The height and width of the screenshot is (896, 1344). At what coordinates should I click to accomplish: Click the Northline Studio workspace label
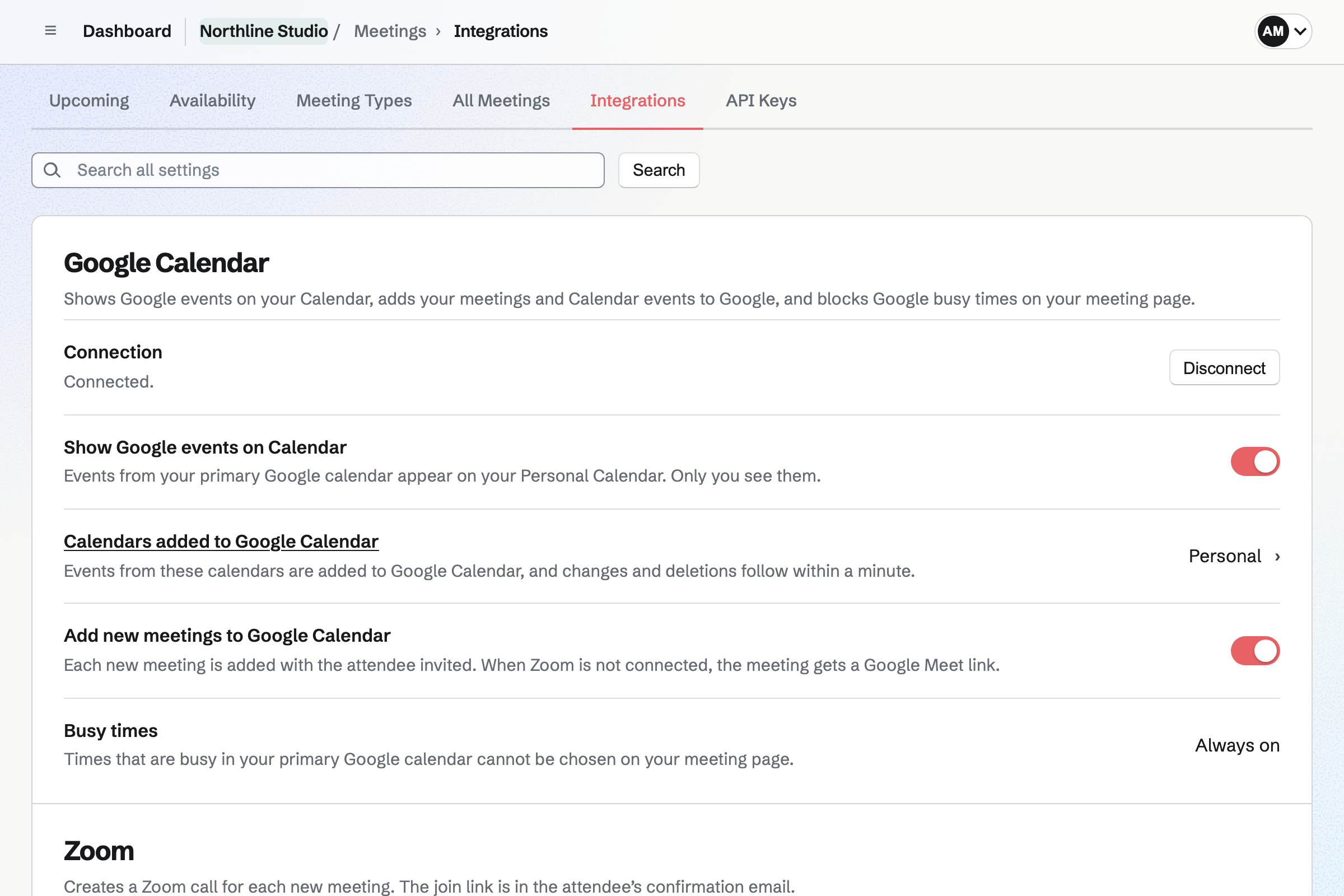pos(263,31)
